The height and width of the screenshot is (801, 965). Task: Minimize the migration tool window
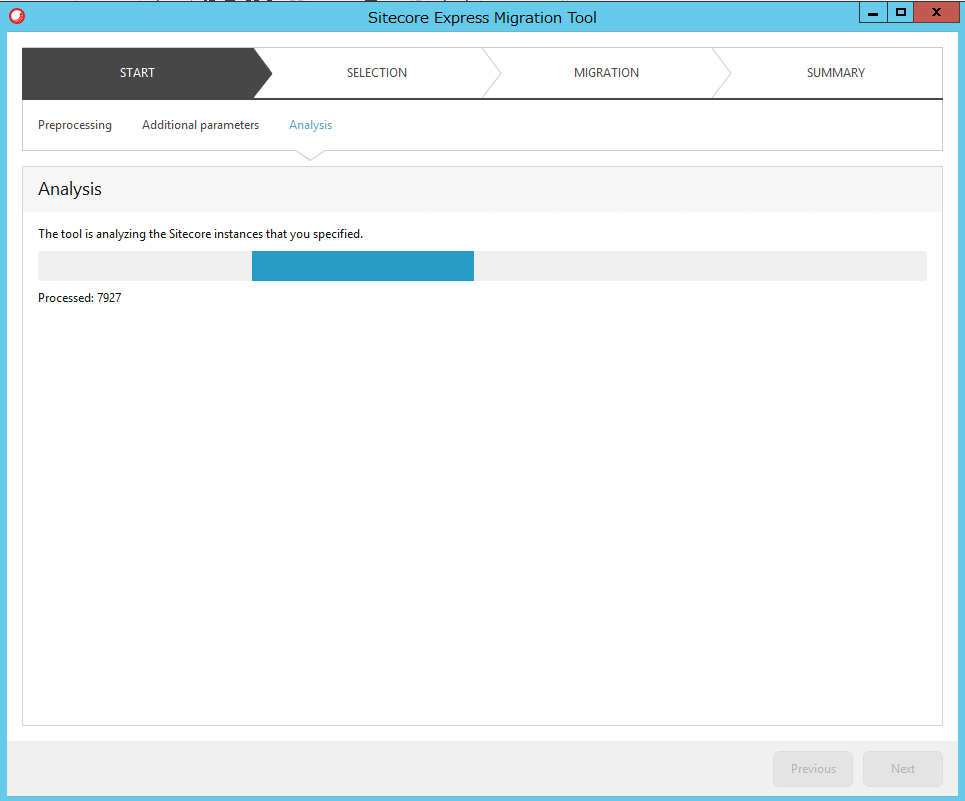click(873, 12)
